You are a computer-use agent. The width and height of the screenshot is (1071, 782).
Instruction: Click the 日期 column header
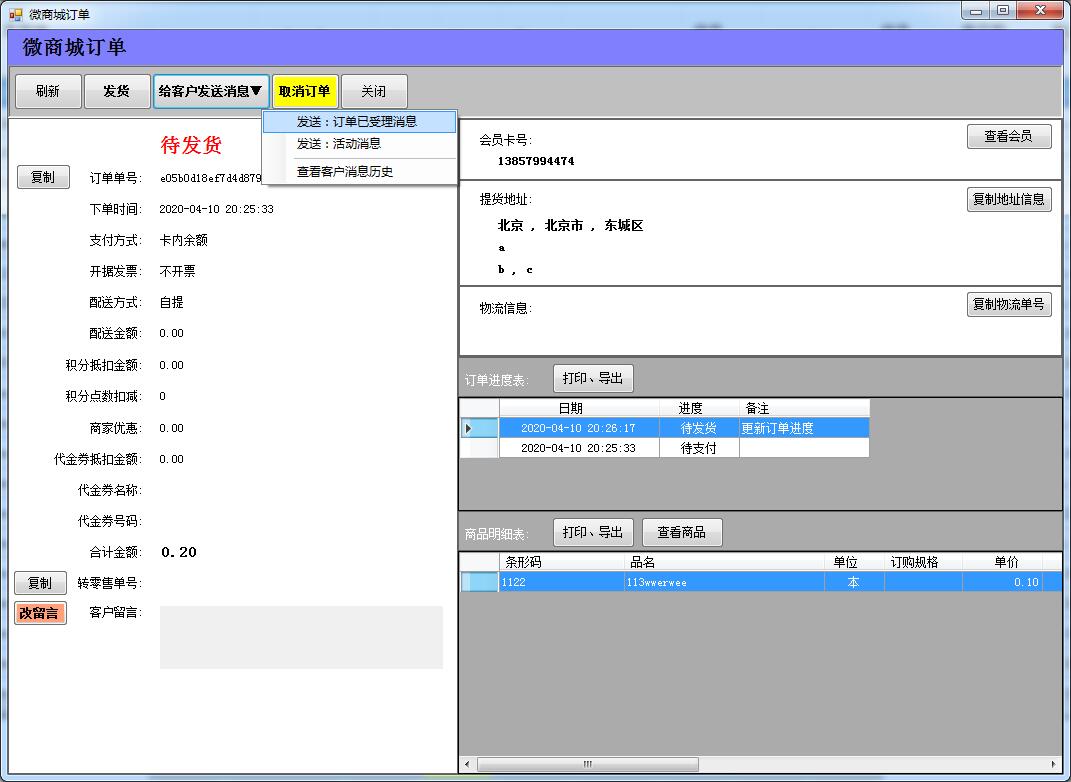pos(579,408)
